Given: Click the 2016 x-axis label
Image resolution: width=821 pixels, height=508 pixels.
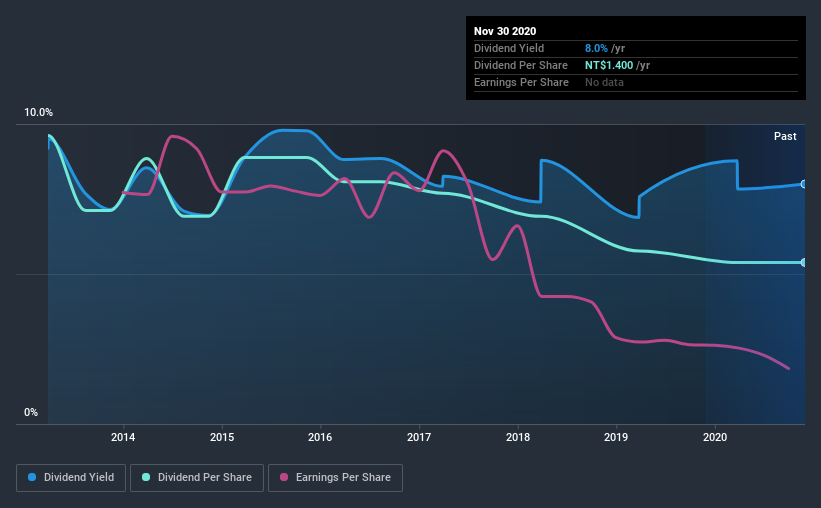Looking at the screenshot, I should 320,437.
